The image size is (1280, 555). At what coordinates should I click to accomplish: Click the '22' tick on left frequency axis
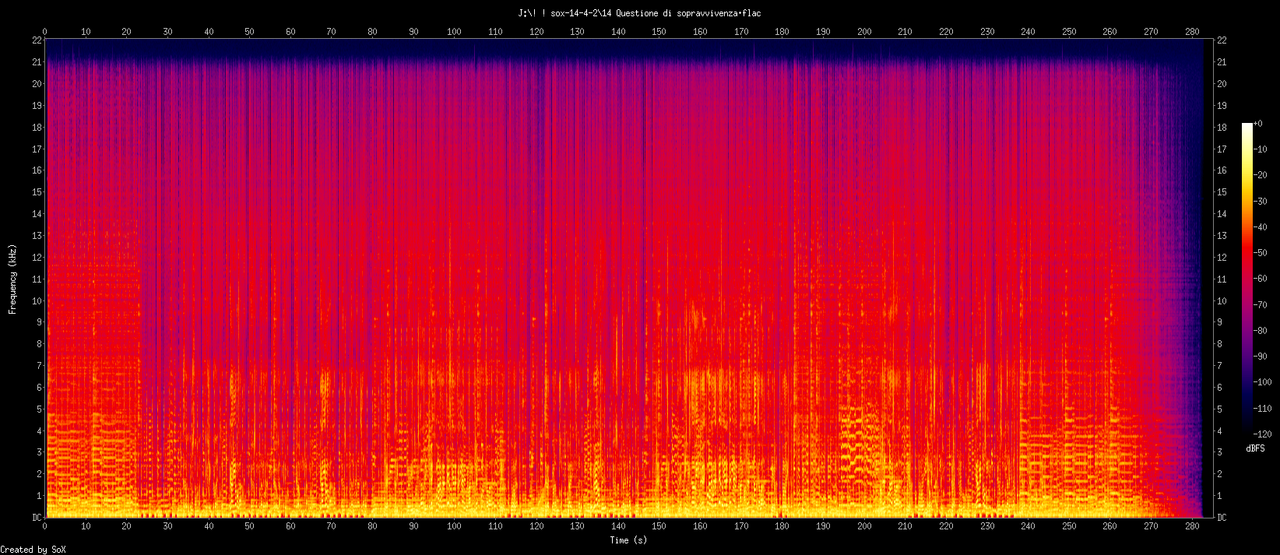point(36,40)
